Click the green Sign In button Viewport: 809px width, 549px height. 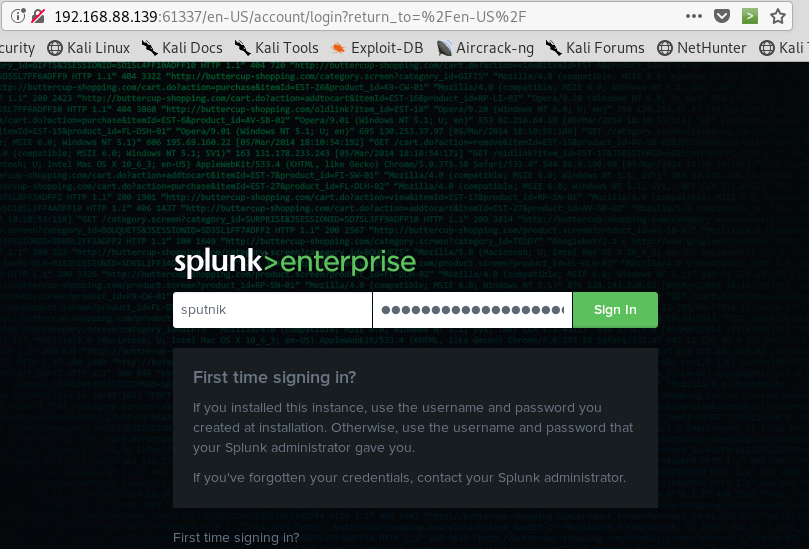coord(615,310)
